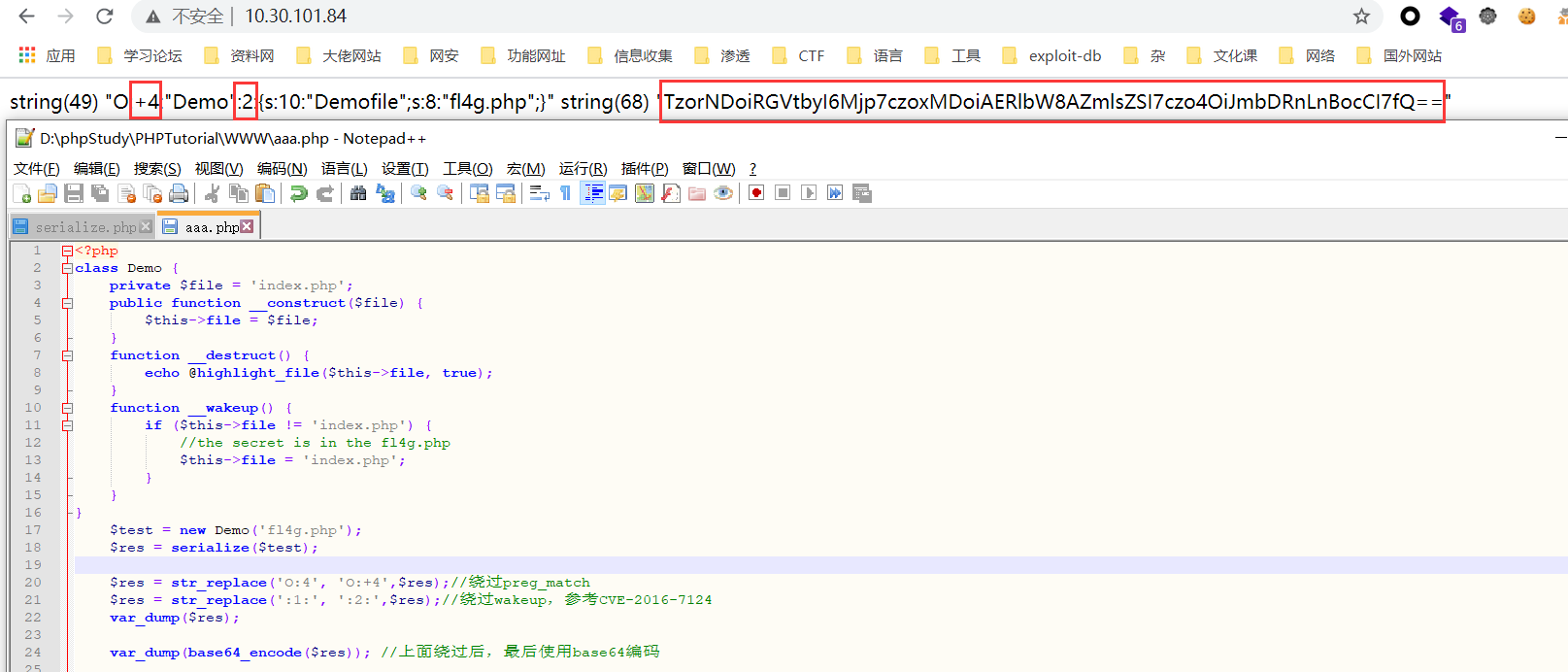
Task: Click the Zoom In magnifier icon
Action: pyautogui.click(x=418, y=193)
